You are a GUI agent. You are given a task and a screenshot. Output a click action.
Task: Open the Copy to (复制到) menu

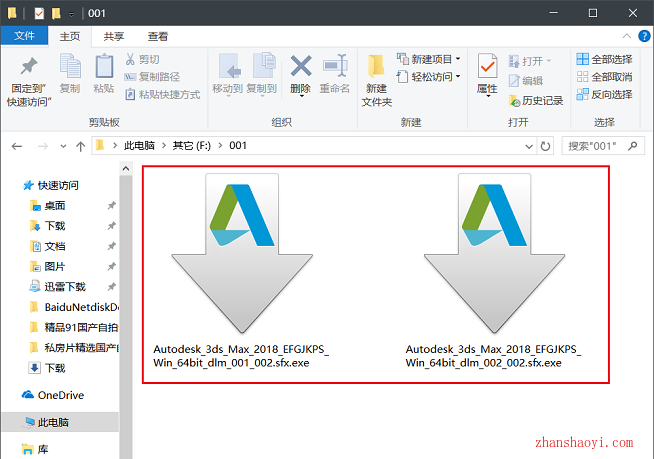point(262,74)
